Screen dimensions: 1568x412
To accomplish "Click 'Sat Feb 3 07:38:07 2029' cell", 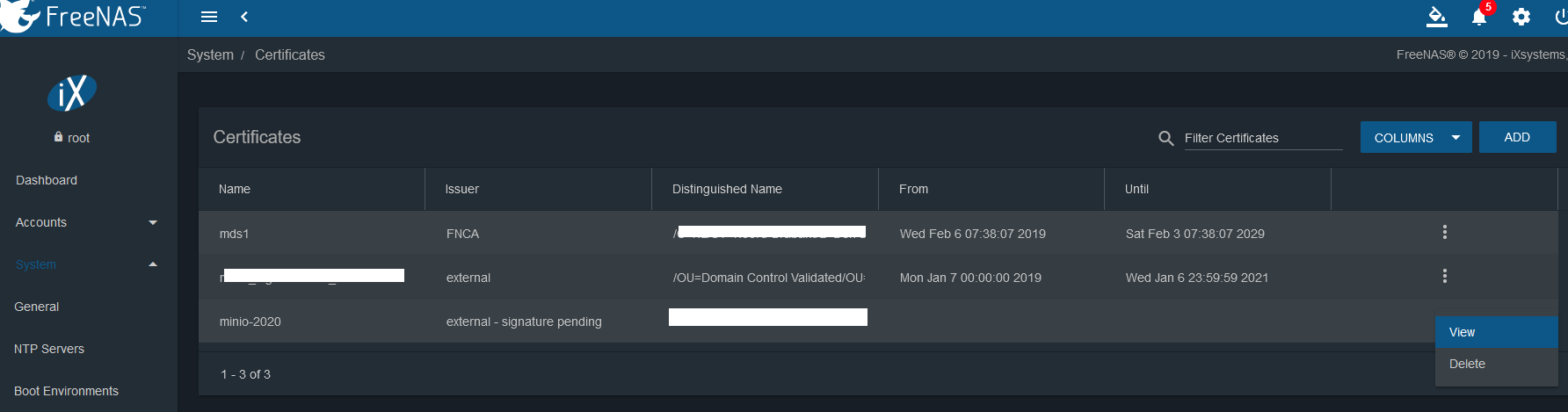I will click(x=1195, y=234).
